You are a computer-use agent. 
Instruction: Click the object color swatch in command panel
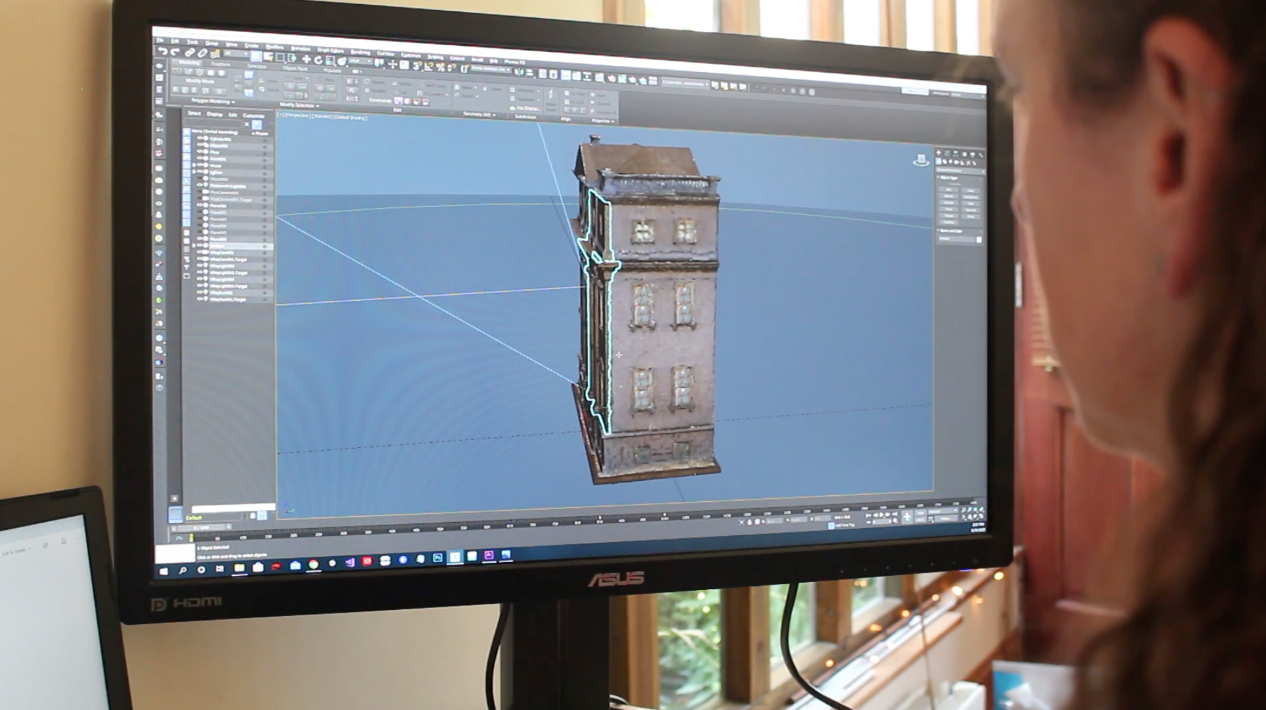(x=979, y=240)
